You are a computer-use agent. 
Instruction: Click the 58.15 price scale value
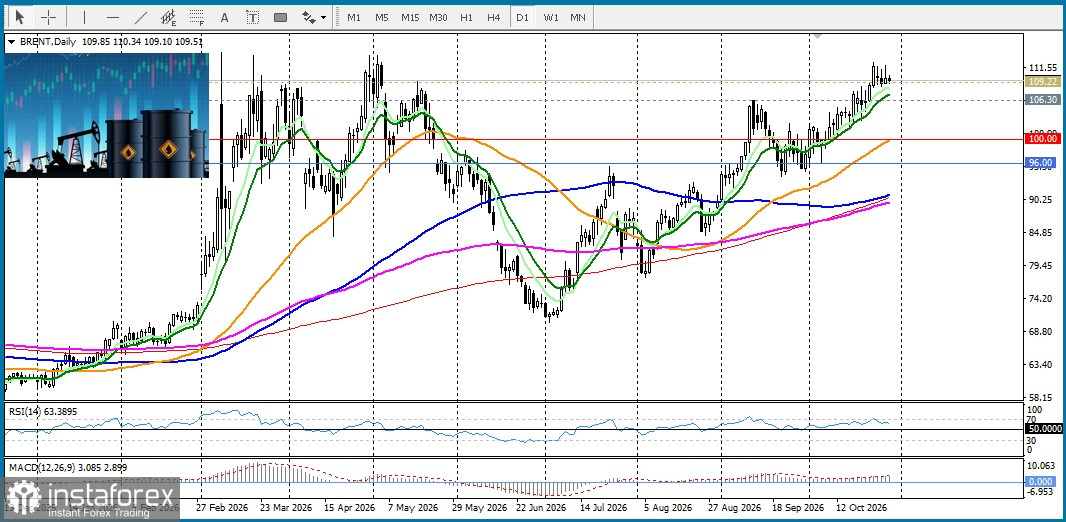click(x=1042, y=397)
